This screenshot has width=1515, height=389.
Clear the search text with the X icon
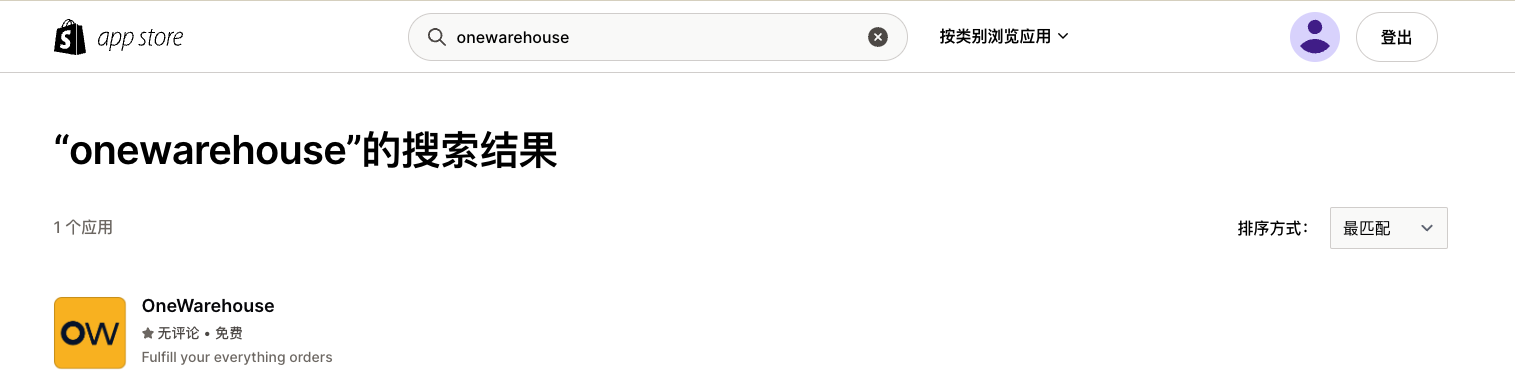(877, 37)
